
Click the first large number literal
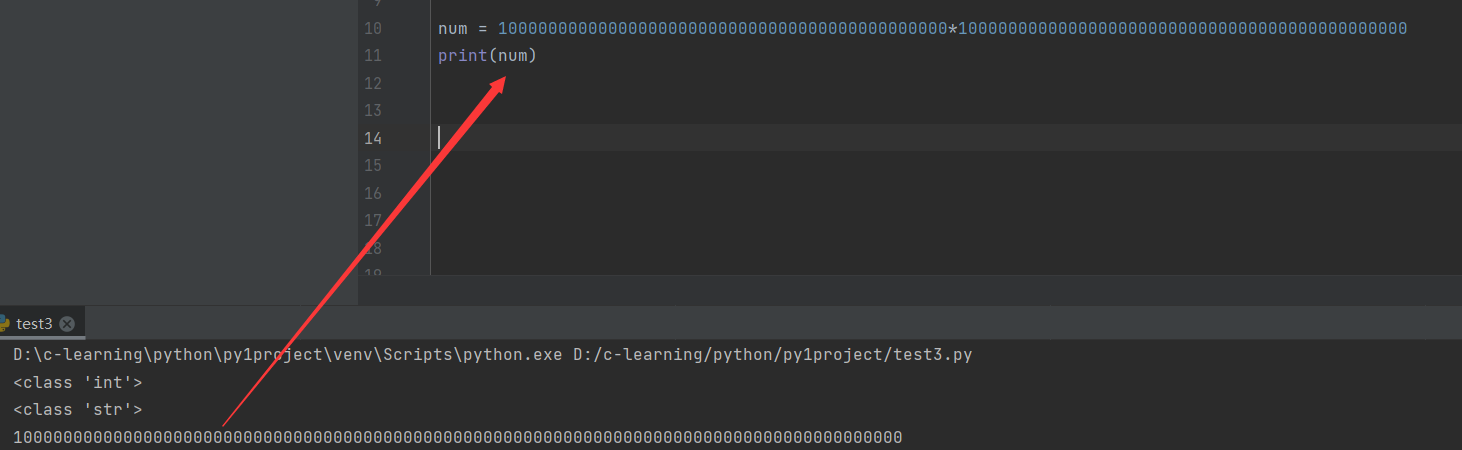[x=723, y=28]
